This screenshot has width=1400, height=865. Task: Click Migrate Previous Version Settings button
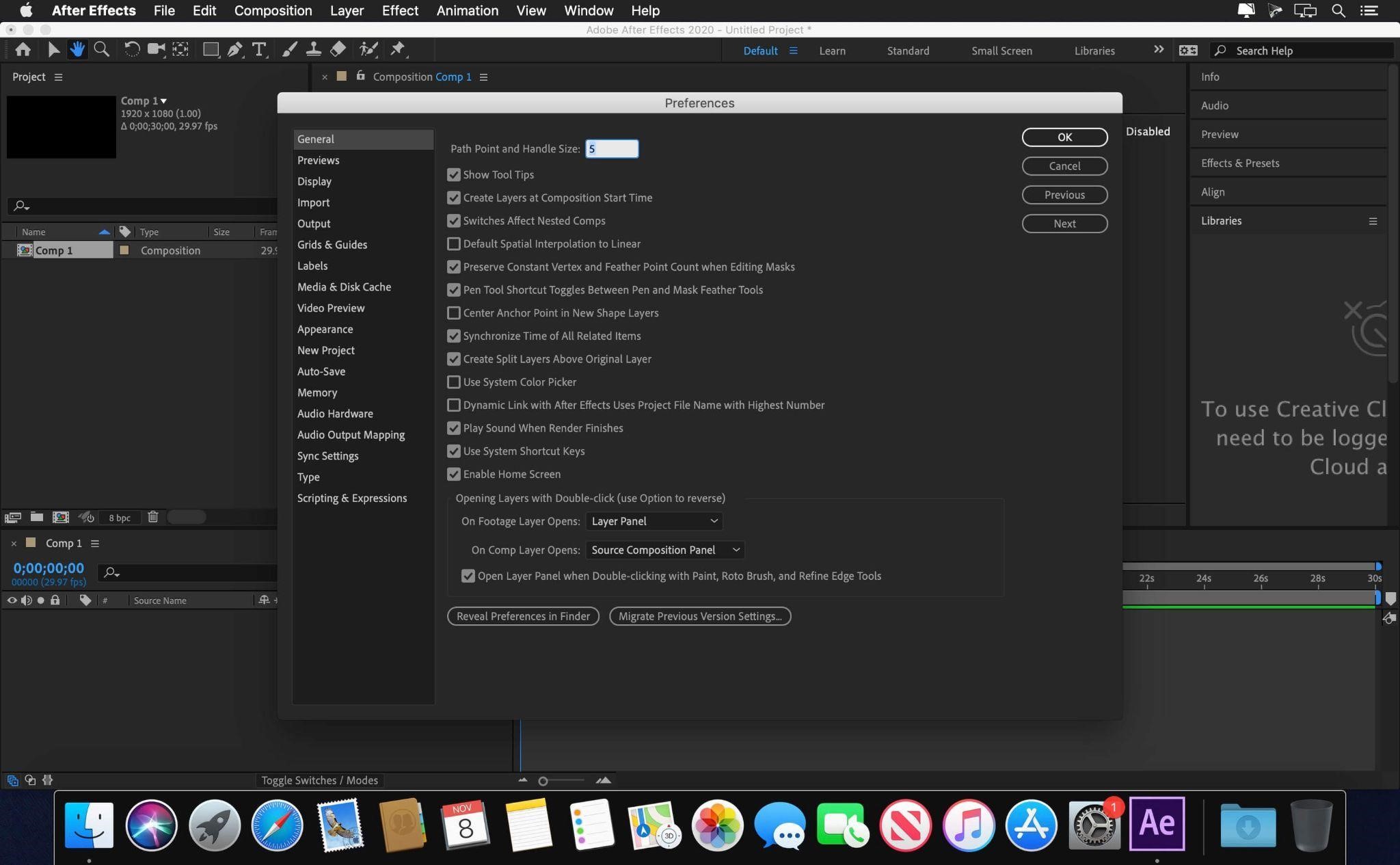[700, 615]
